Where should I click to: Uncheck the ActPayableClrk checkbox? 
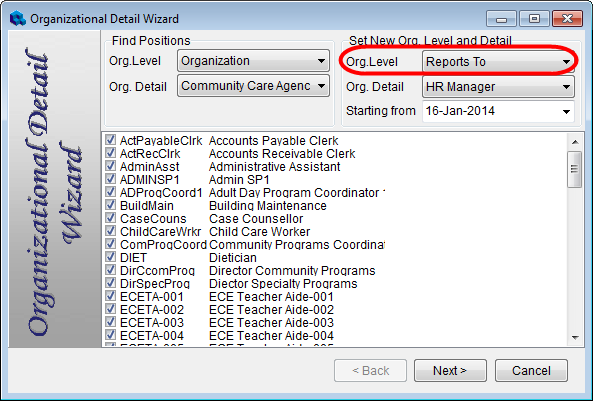(x=110, y=140)
